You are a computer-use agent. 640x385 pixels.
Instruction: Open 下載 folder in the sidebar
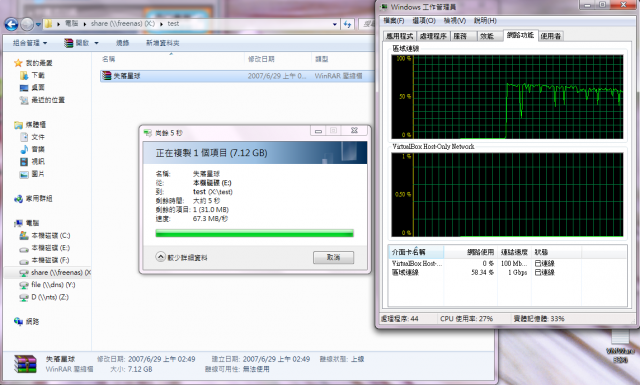[x=33, y=75]
